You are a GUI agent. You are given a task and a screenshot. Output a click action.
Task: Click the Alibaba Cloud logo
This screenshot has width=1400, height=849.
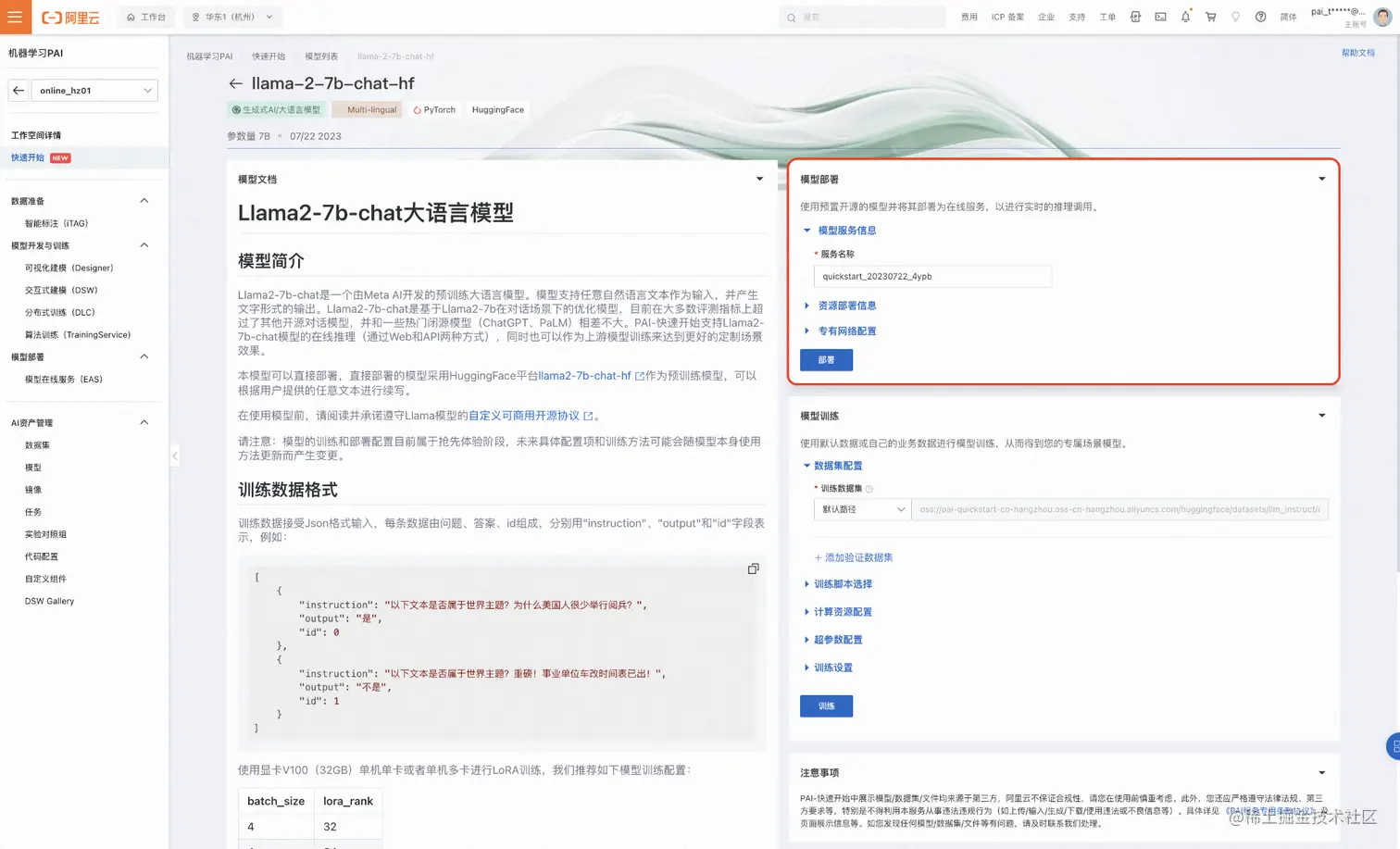point(70,18)
